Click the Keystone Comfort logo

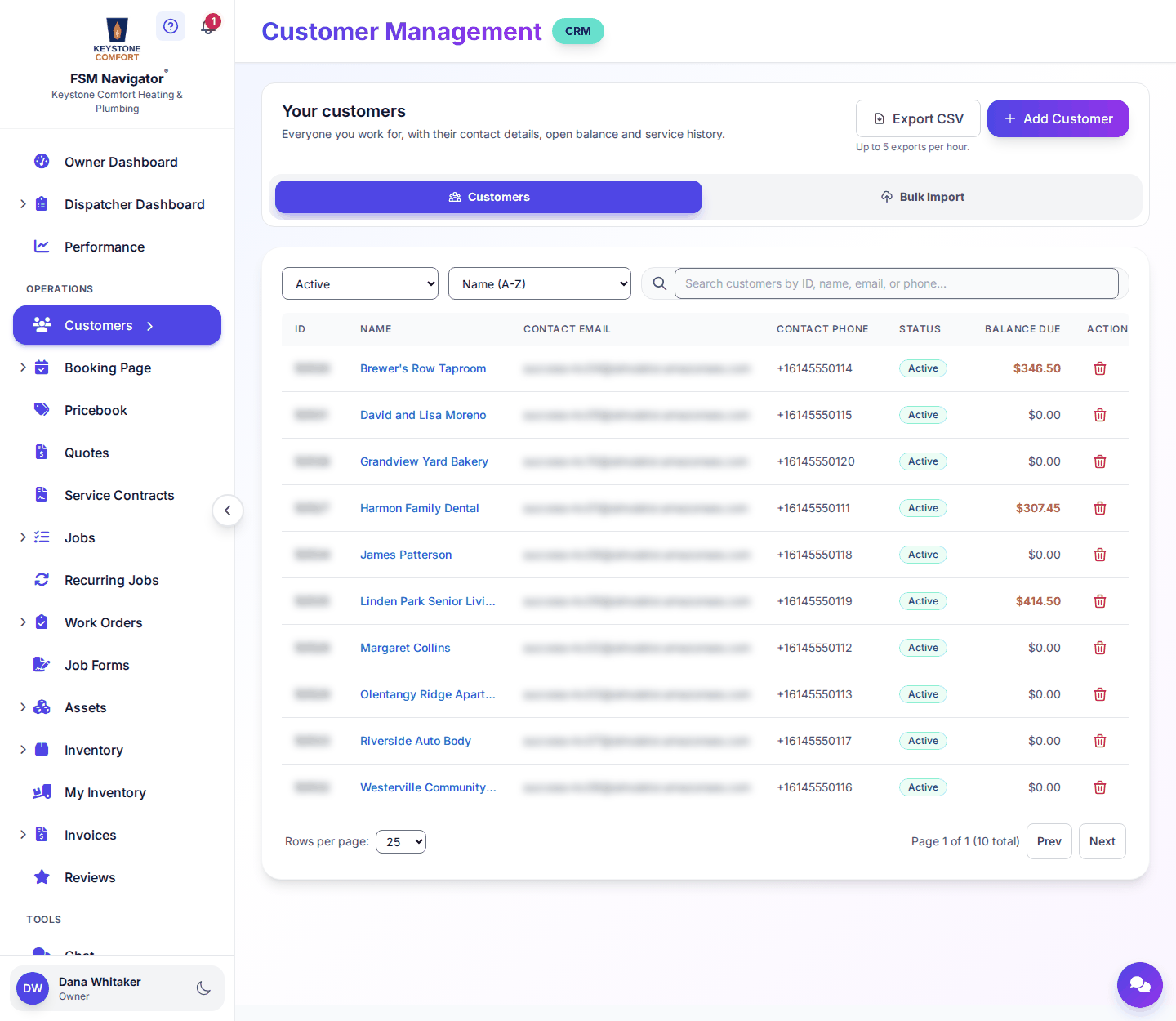tap(117, 38)
